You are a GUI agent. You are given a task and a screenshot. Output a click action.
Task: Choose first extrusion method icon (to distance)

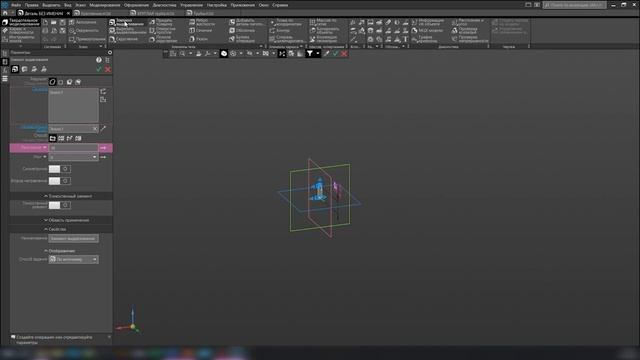tap(53, 138)
